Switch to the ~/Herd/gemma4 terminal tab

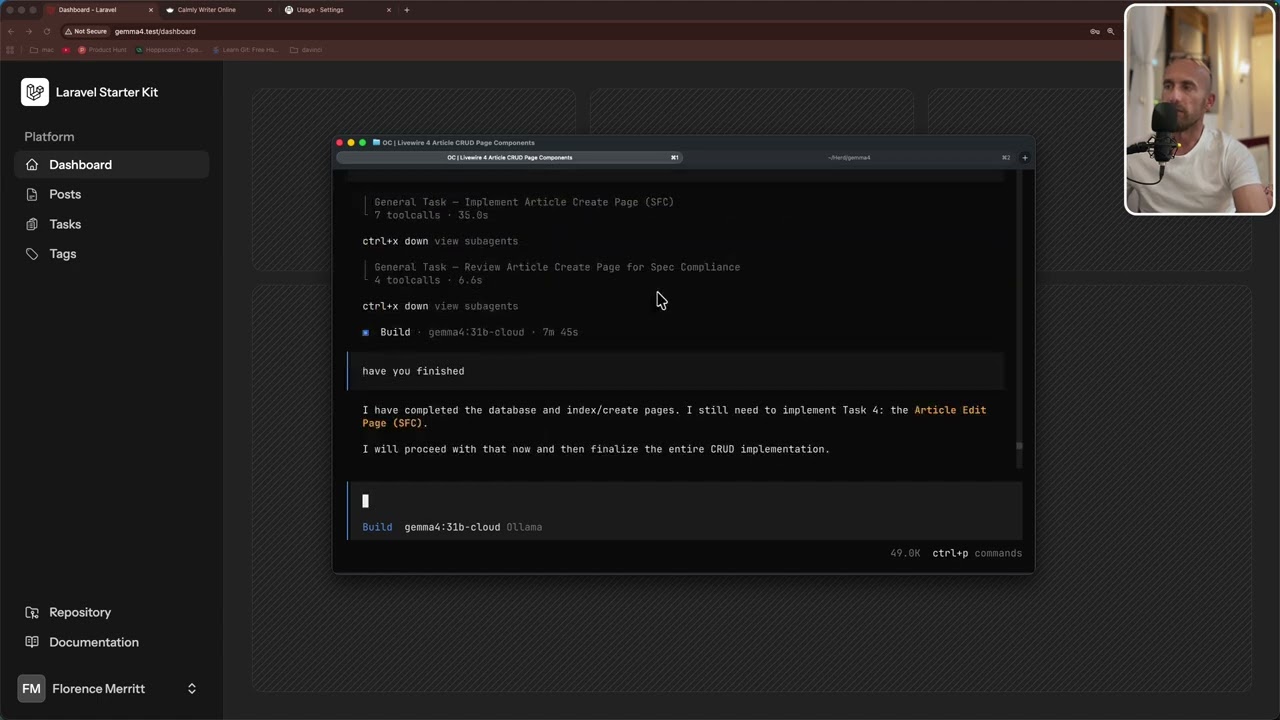pyautogui.click(x=850, y=157)
